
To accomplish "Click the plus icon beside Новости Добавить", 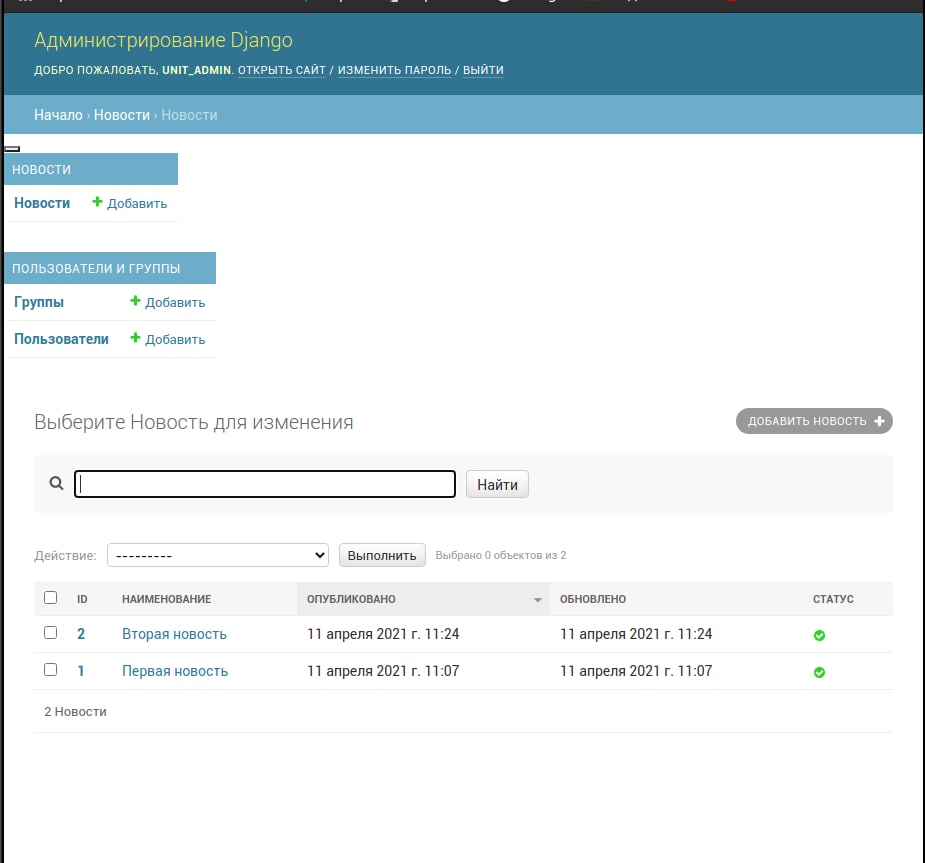I will (x=98, y=202).
